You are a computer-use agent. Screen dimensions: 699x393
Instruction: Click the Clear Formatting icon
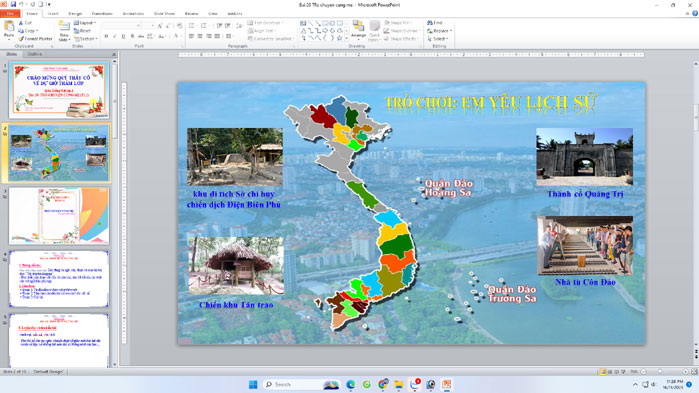pyautogui.click(x=179, y=26)
